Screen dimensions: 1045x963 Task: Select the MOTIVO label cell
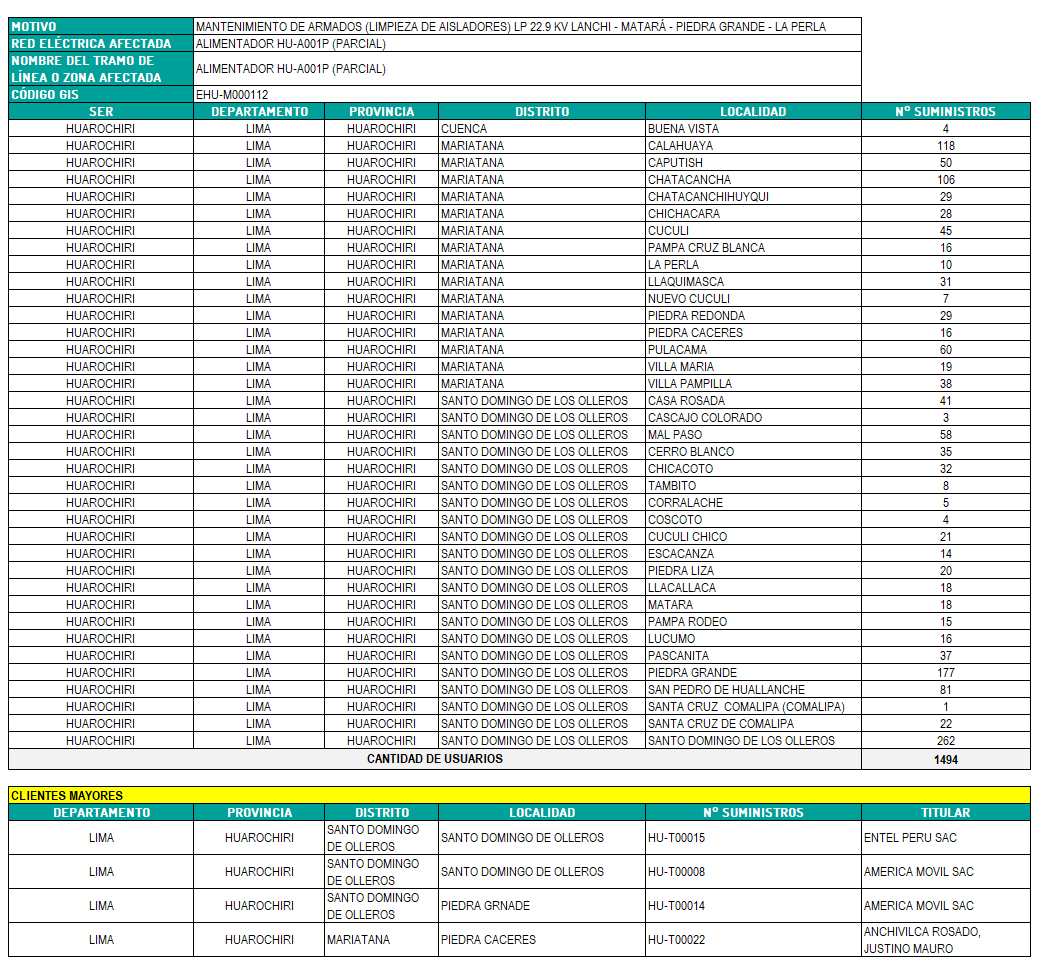pyautogui.click(x=100, y=26)
